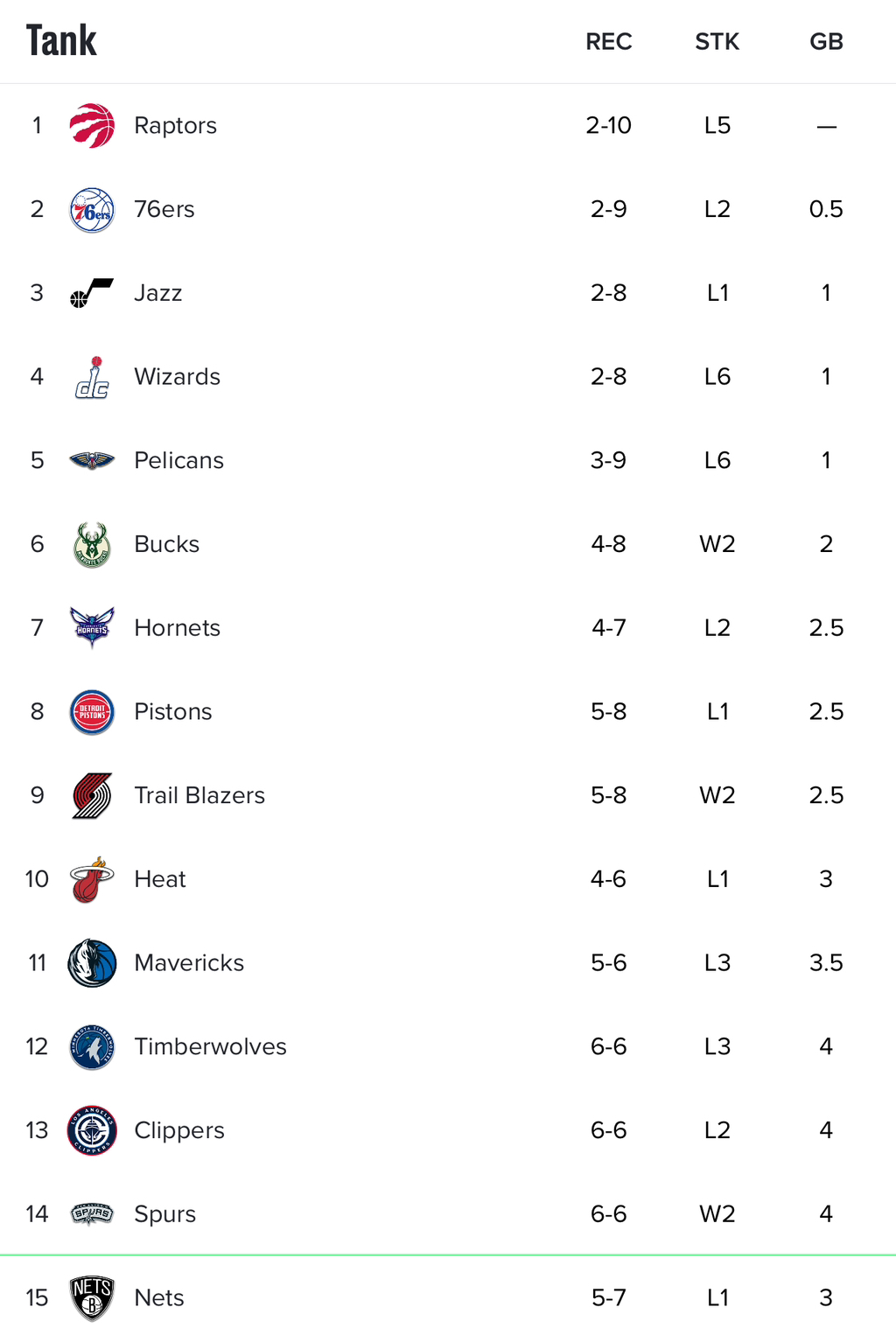Click the Tank standings title
This screenshot has width=896, height=1335.
[61, 40]
